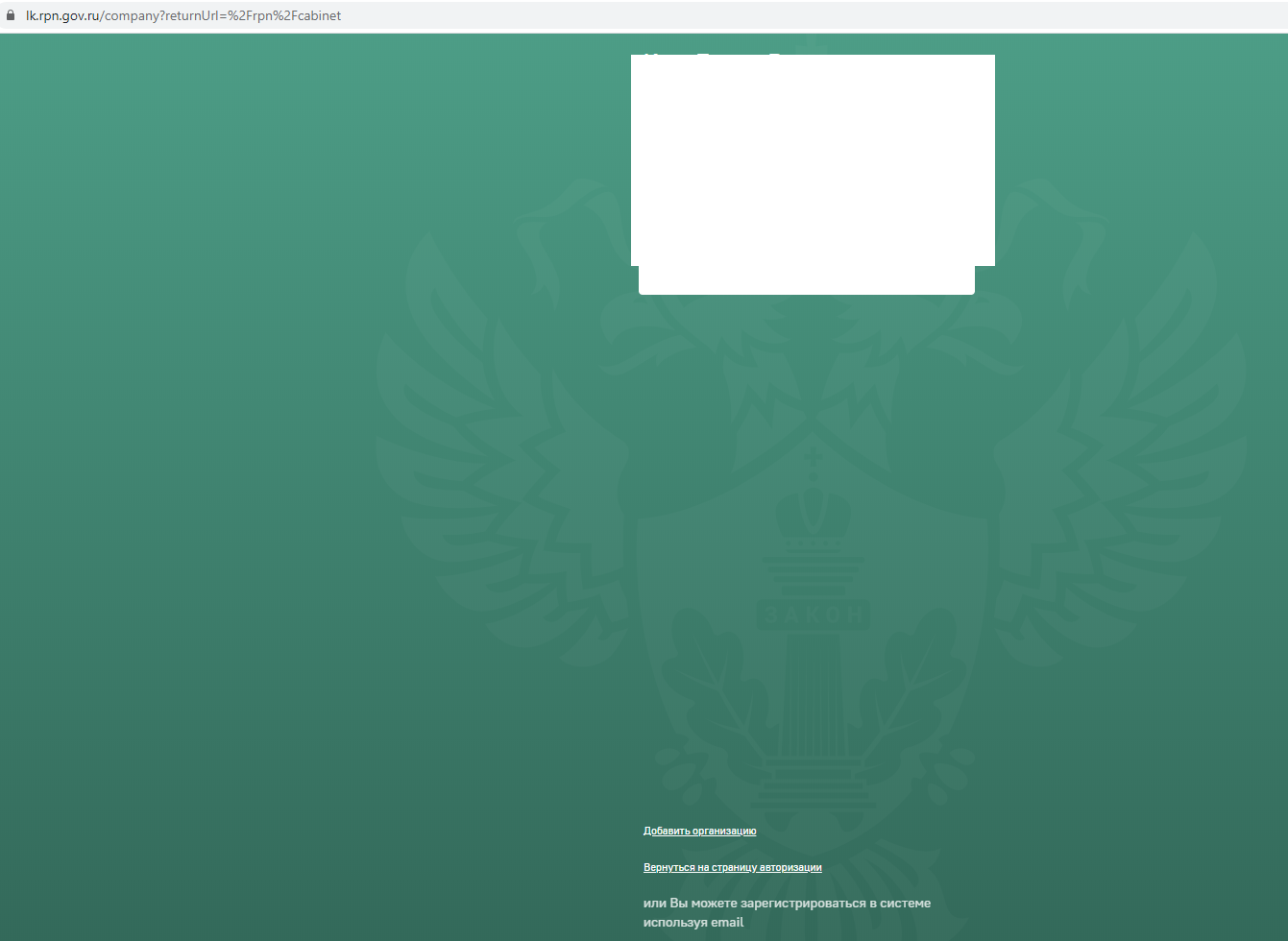Image resolution: width=1288 pixels, height=941 pixels.
Task: Open the 'Добавить организацию' link
Action: pos(699,831)
